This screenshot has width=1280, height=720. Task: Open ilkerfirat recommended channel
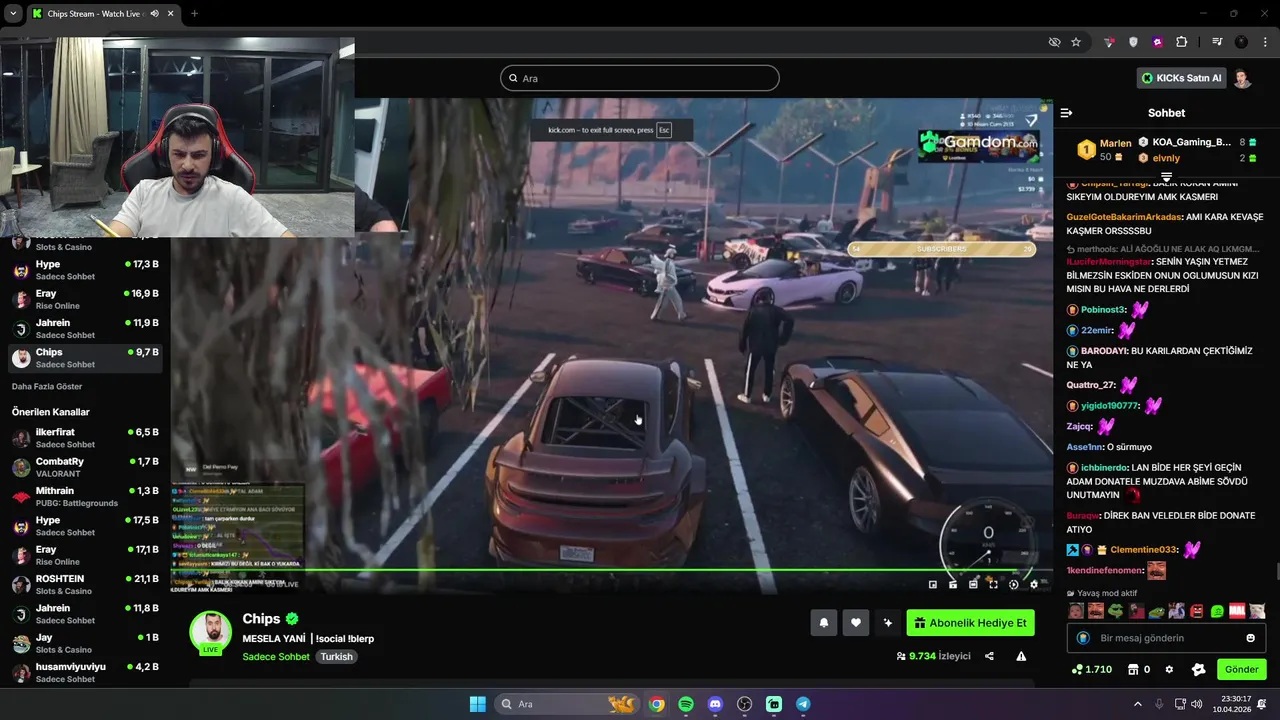(85, 438)
